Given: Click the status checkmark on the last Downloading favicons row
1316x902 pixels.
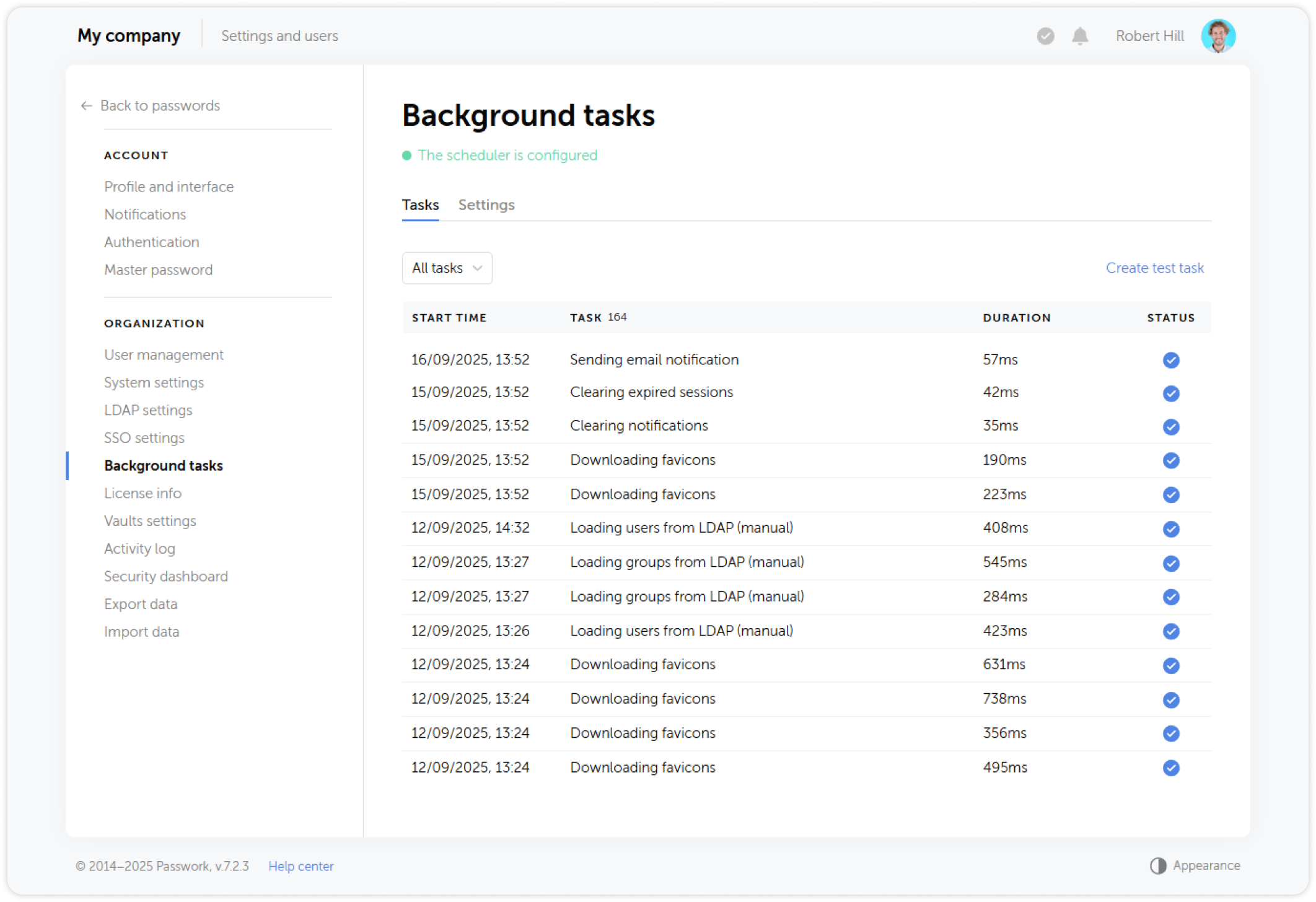Looking at the screenshot, I should coord(1171,768).
